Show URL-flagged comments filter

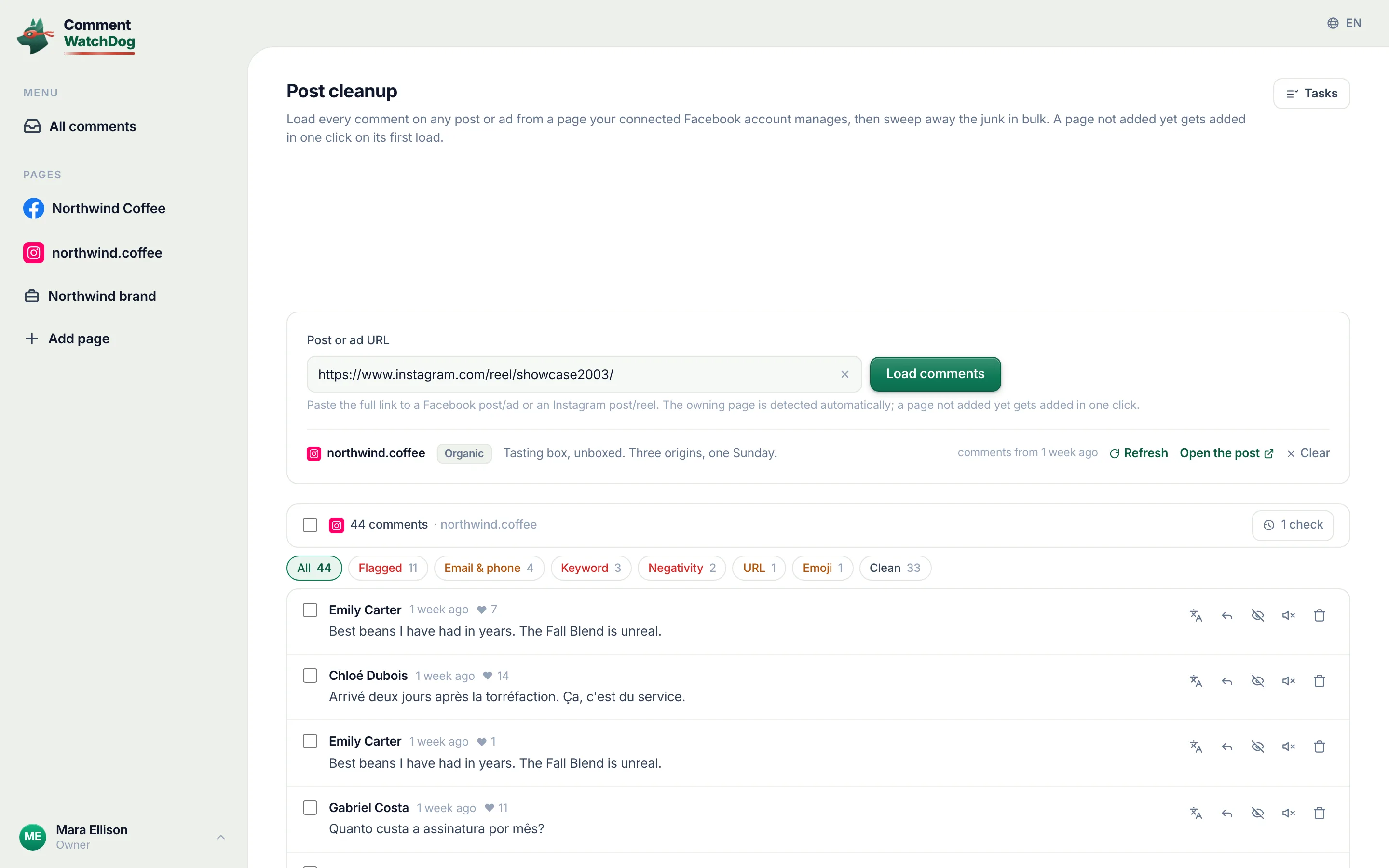tap(759, 568)
